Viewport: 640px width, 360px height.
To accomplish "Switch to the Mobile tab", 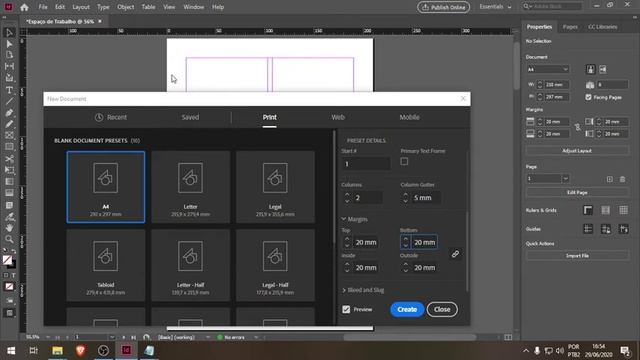I will click(x=409, y=118).
